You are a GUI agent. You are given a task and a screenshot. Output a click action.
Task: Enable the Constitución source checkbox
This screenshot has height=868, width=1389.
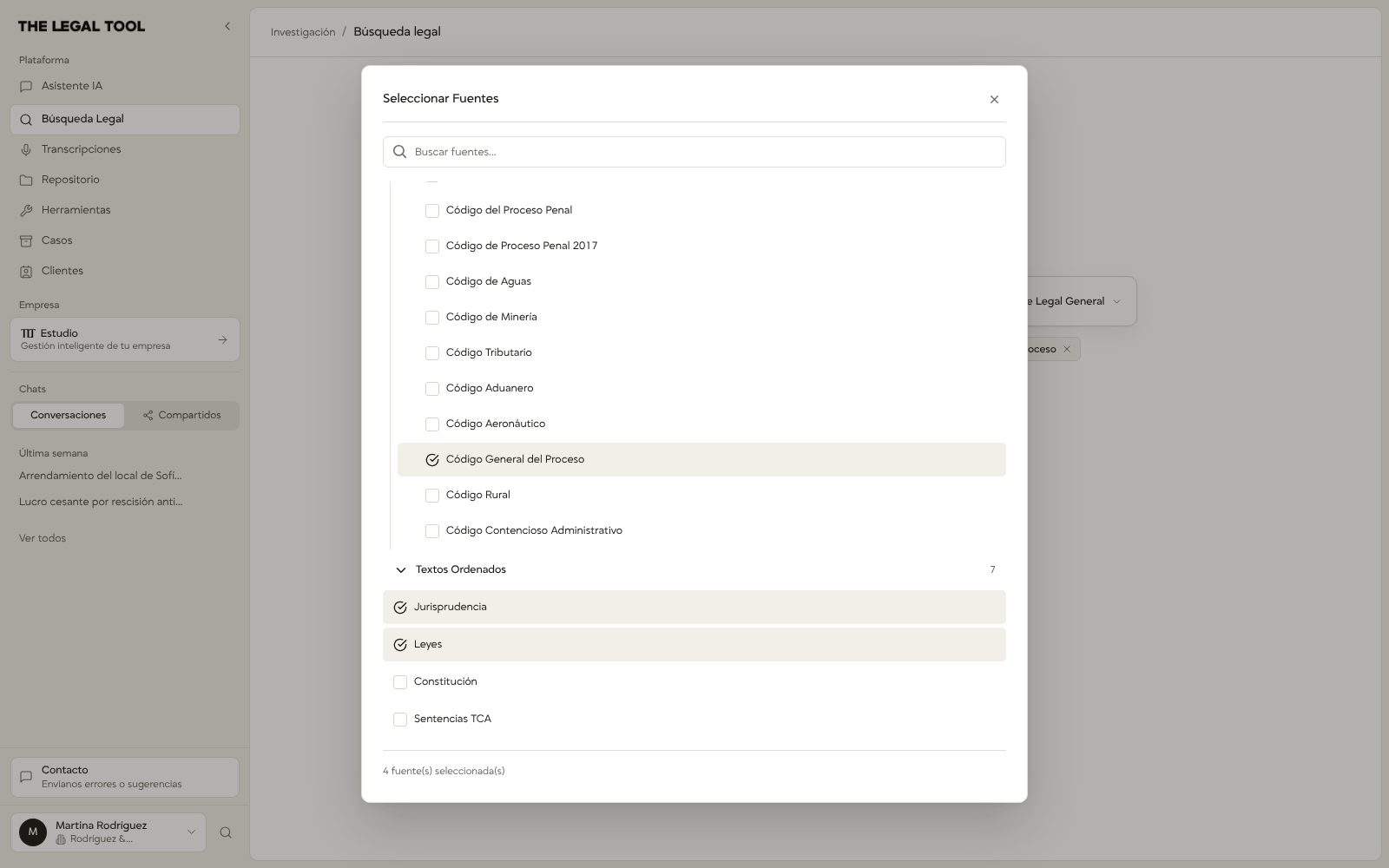[399, 682]
